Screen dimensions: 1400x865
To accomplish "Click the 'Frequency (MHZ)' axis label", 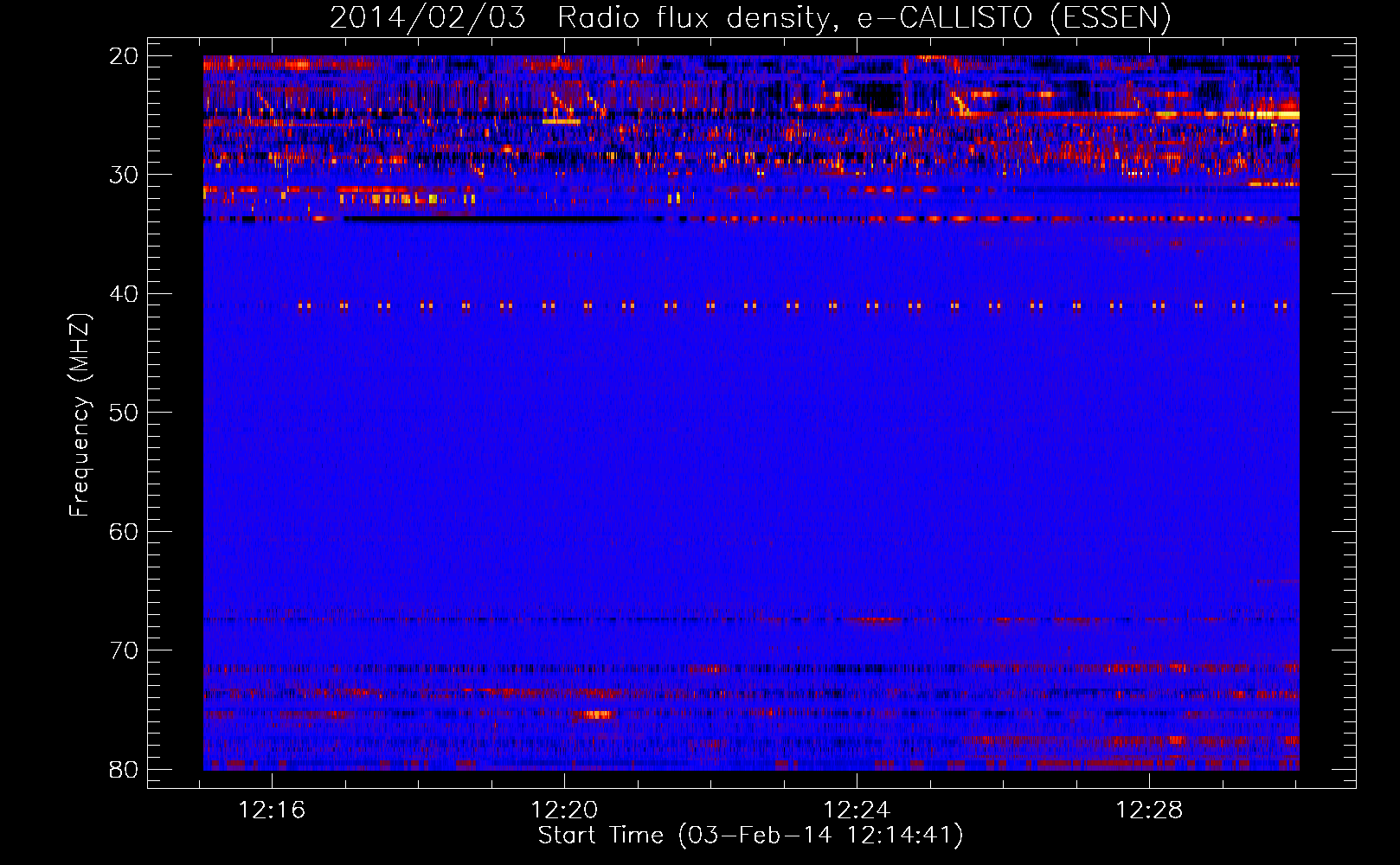I will 80,415.
